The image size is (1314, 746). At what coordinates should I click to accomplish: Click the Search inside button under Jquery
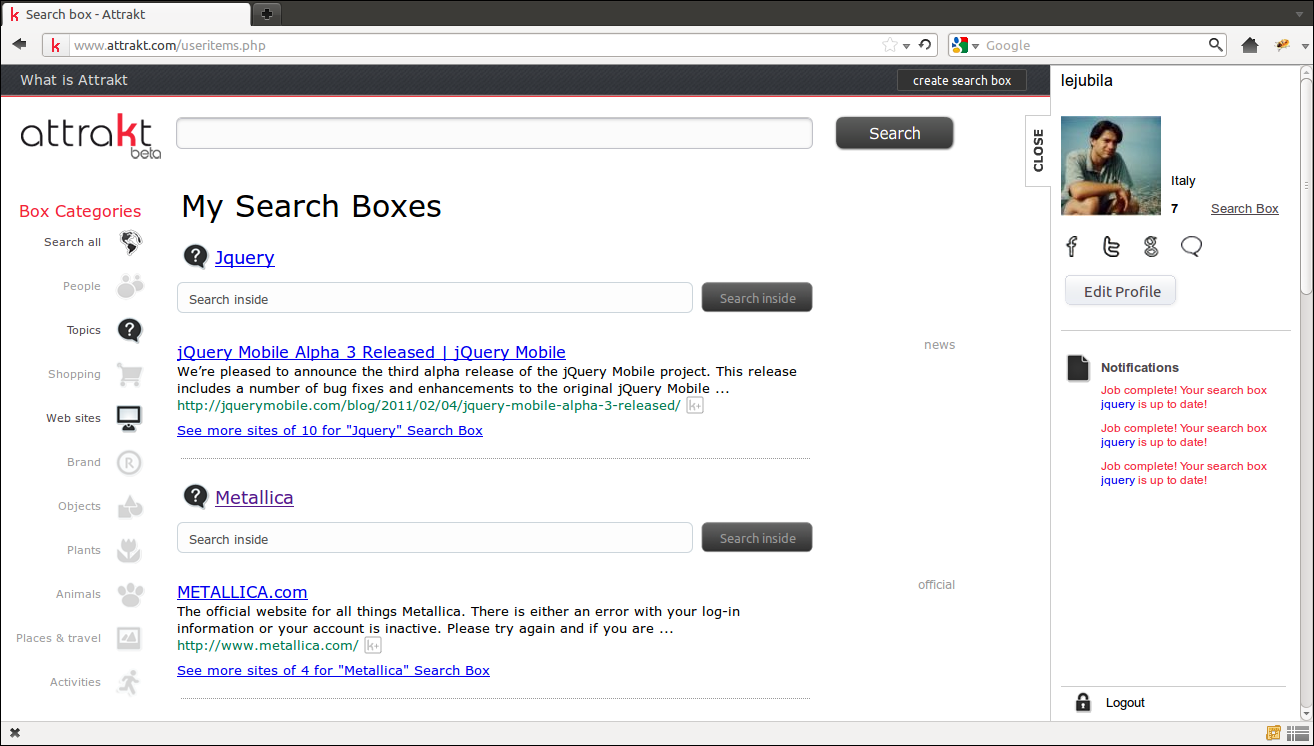tap(757, 298)
